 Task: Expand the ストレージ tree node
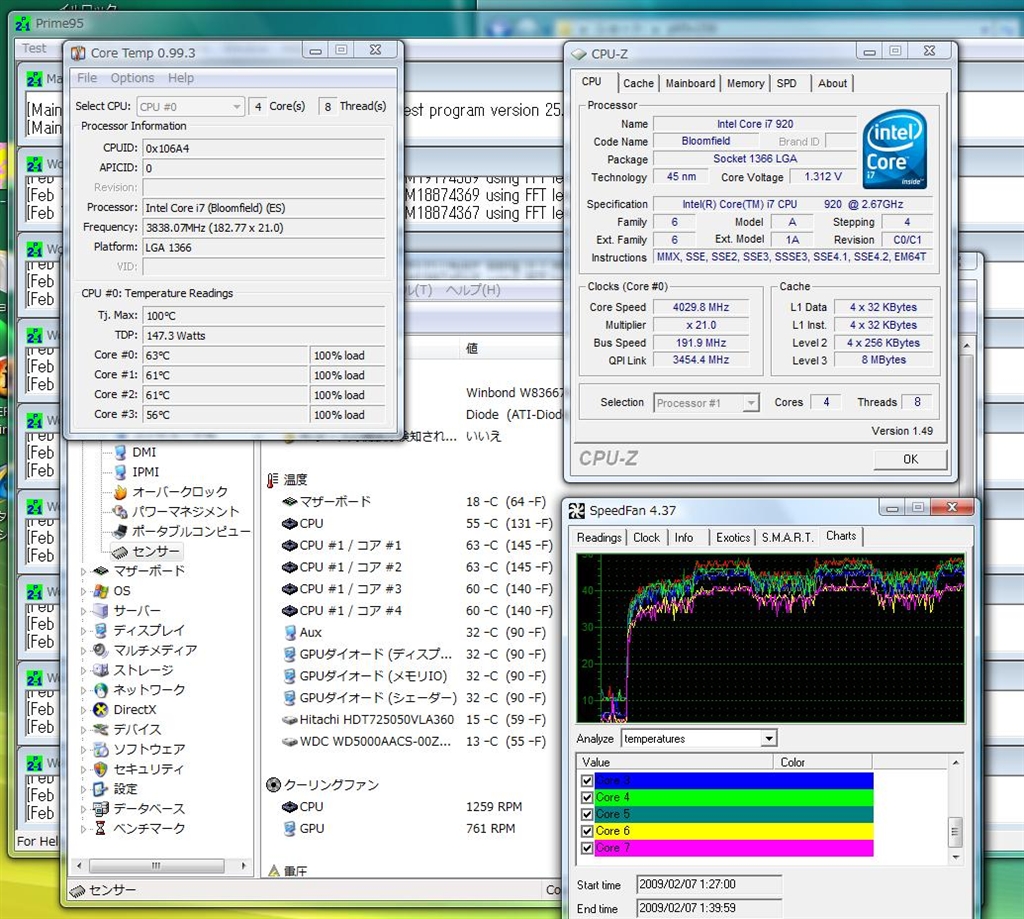tap(84, 671)
